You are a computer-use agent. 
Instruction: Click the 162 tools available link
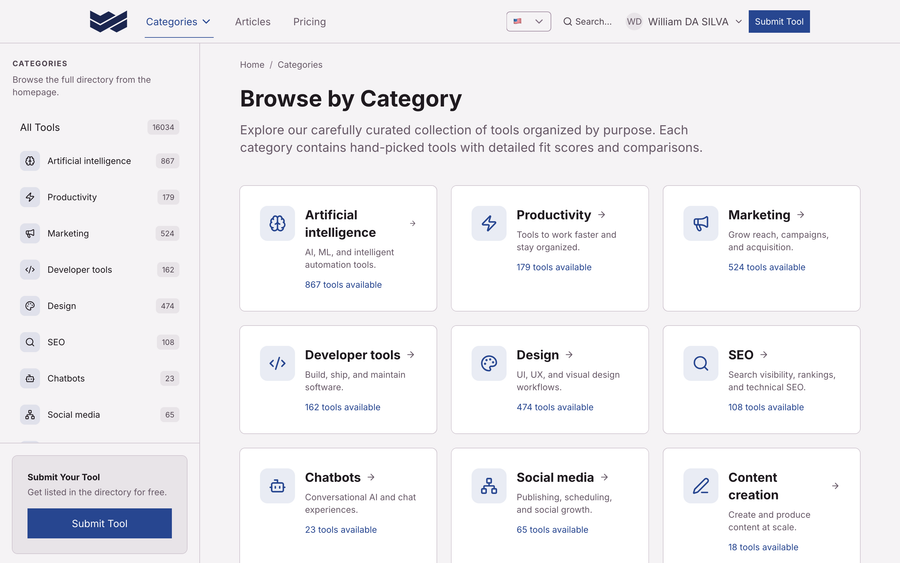click(343, 407)
